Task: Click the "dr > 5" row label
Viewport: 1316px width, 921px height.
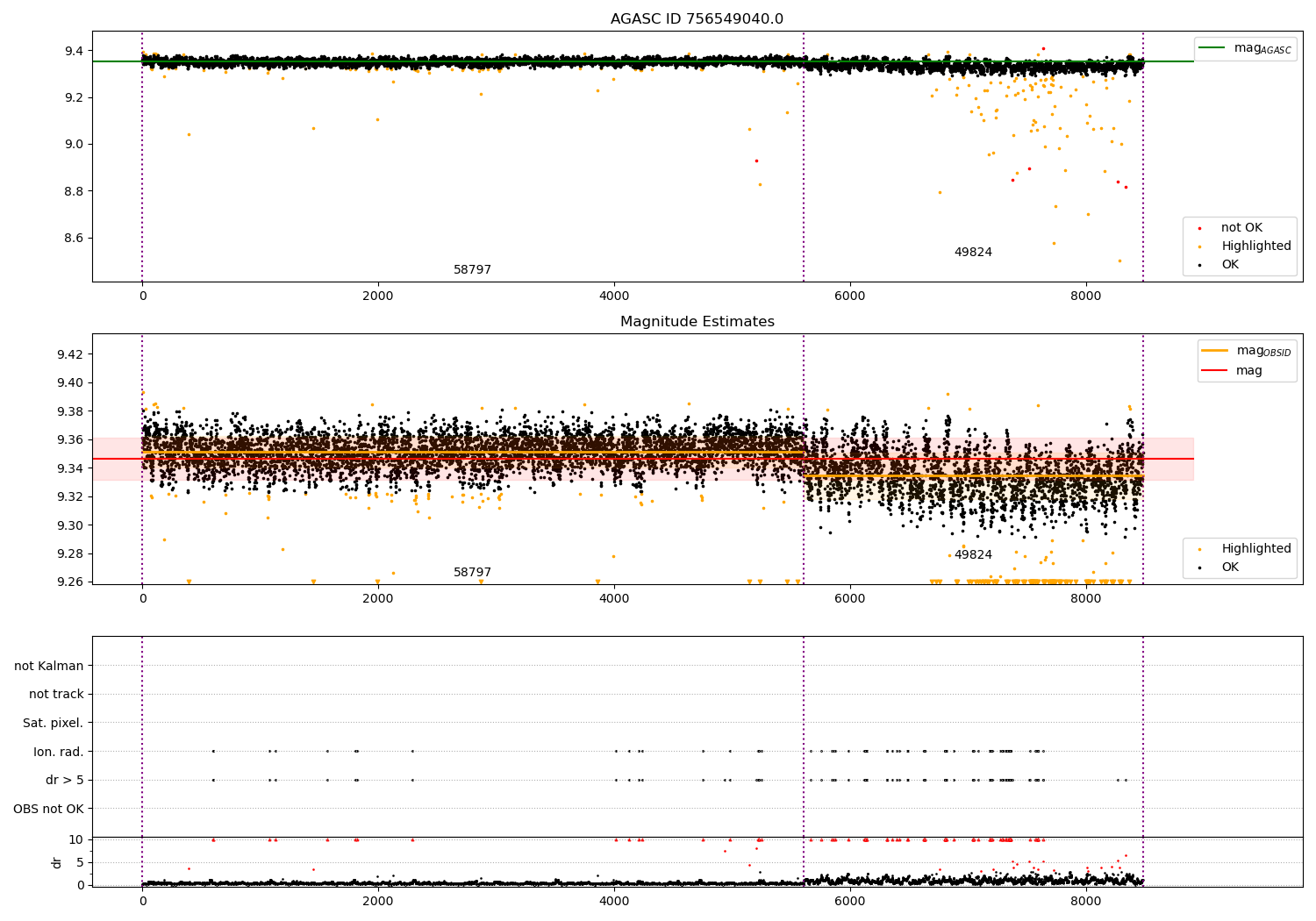Action: click(65, 780)
